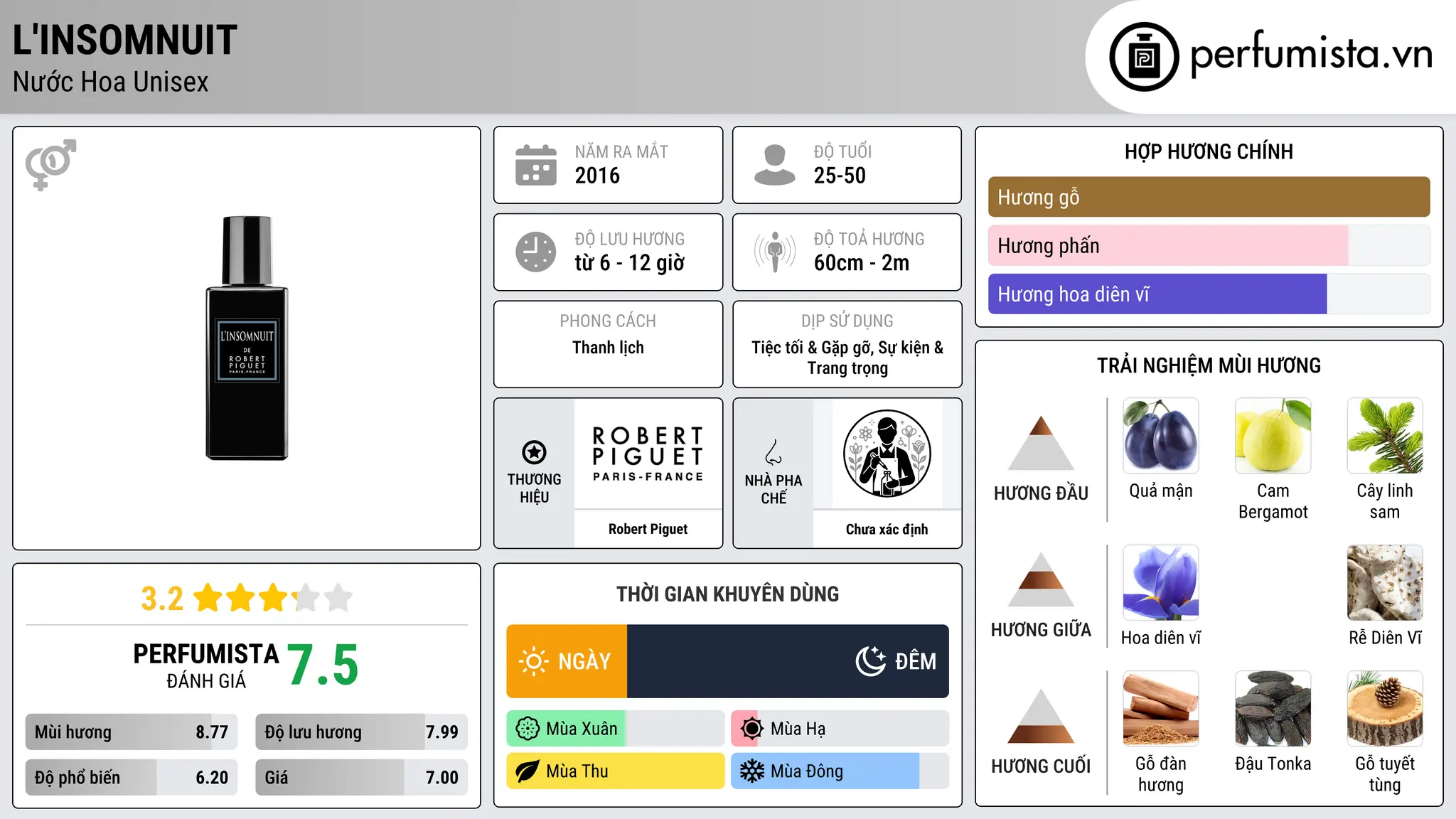Open the Hoa diên vĩ iris image
The image size is (1456, 819).
pos(1160,582)
